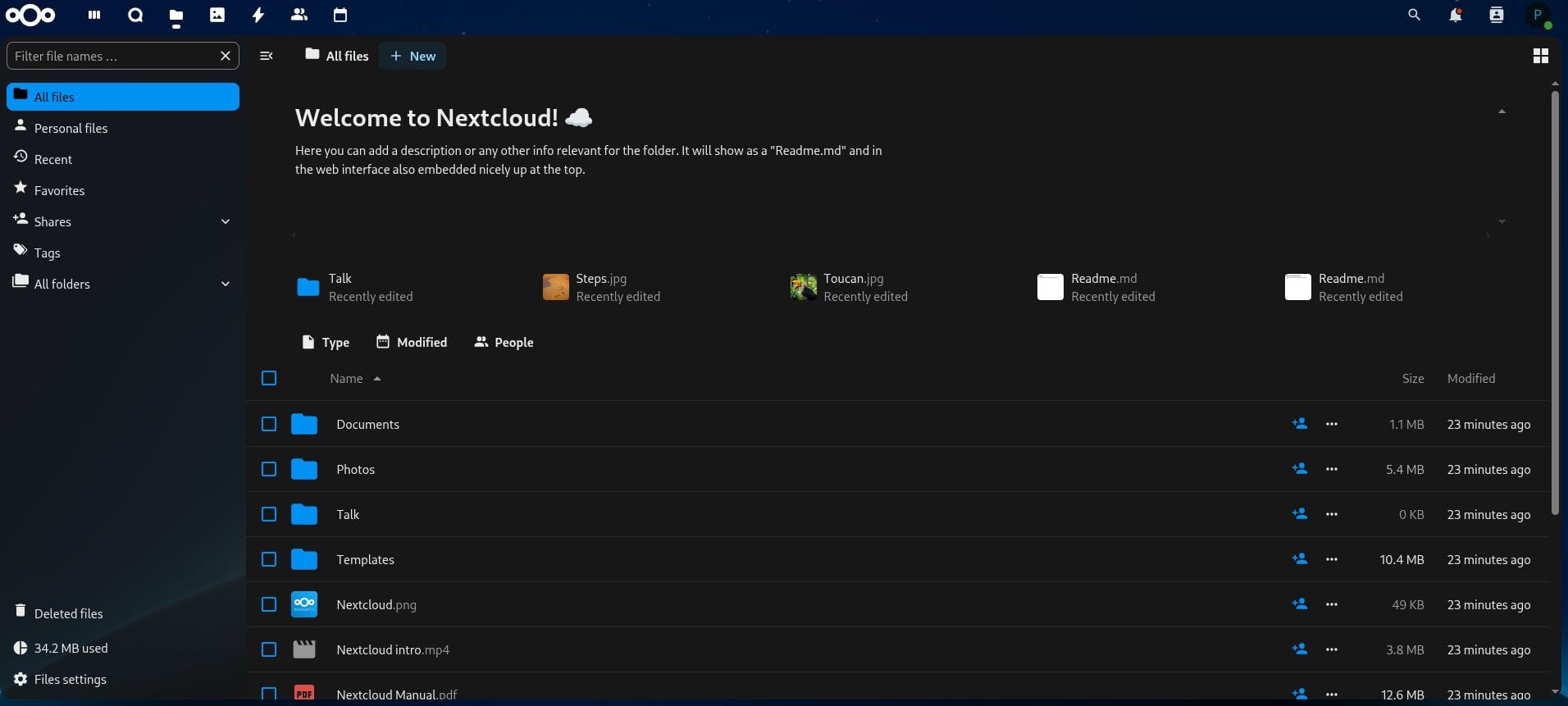1568x706 pixels.
Task: Select the Templates folder checkbox
Action: (269, 559)
